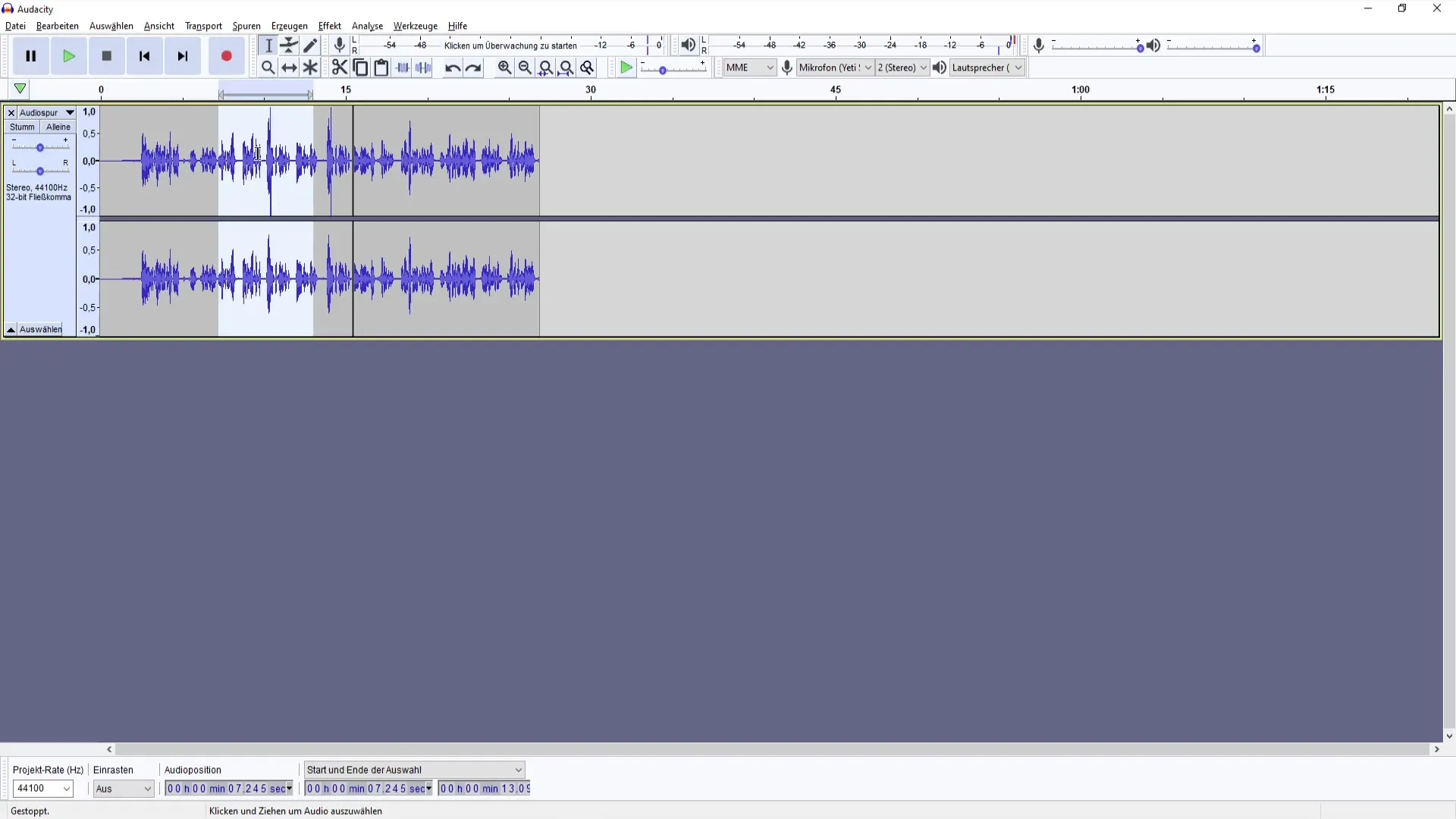Select the Zoom magnifier tool
The height and width of the screenshot is (819, 1456).
268,67
